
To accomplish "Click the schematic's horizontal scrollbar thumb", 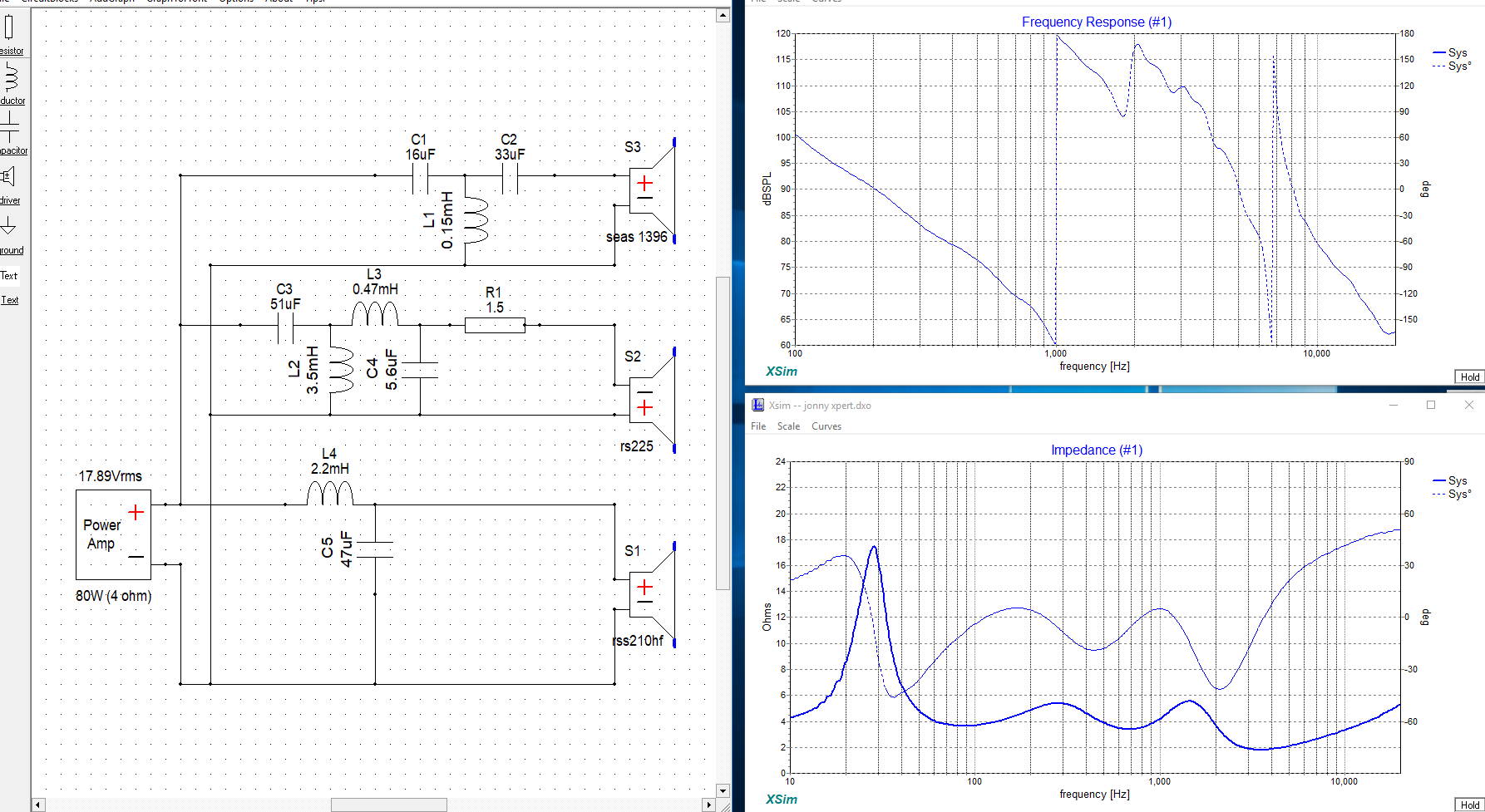I will [x=388, y=805].
